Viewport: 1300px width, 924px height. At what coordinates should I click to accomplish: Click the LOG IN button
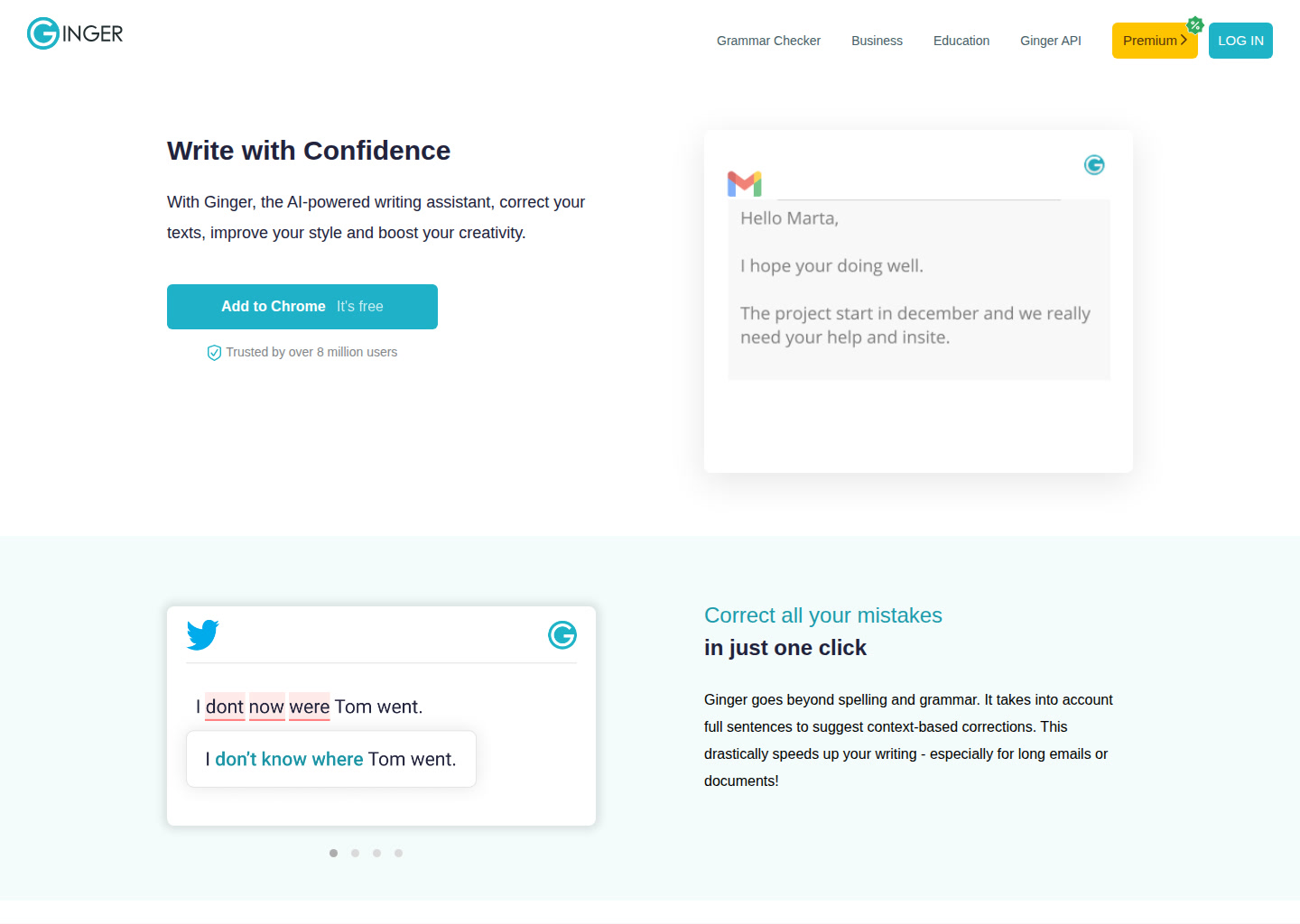1240,41
